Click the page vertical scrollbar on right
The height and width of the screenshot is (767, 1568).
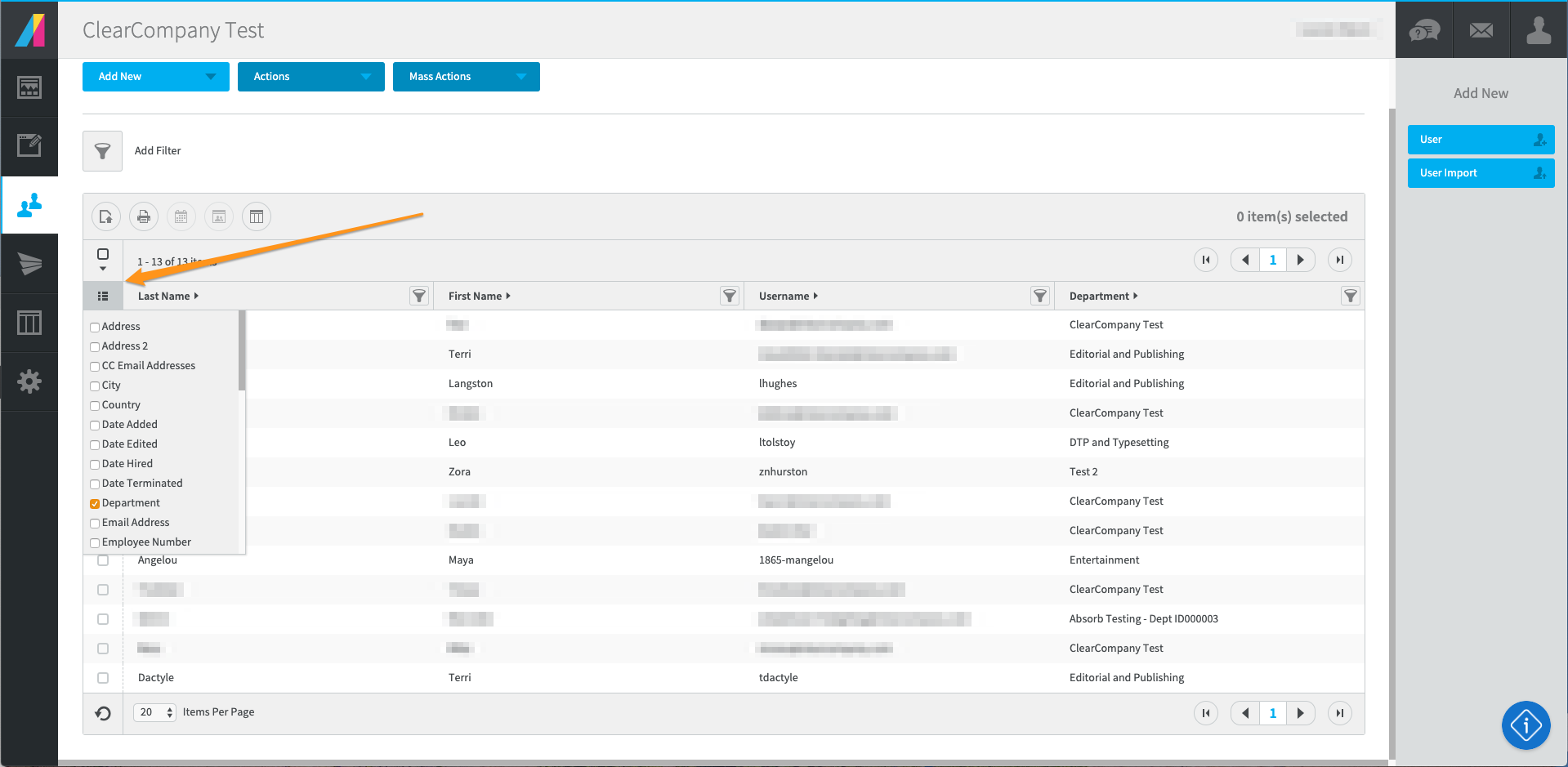(1392, 433)
